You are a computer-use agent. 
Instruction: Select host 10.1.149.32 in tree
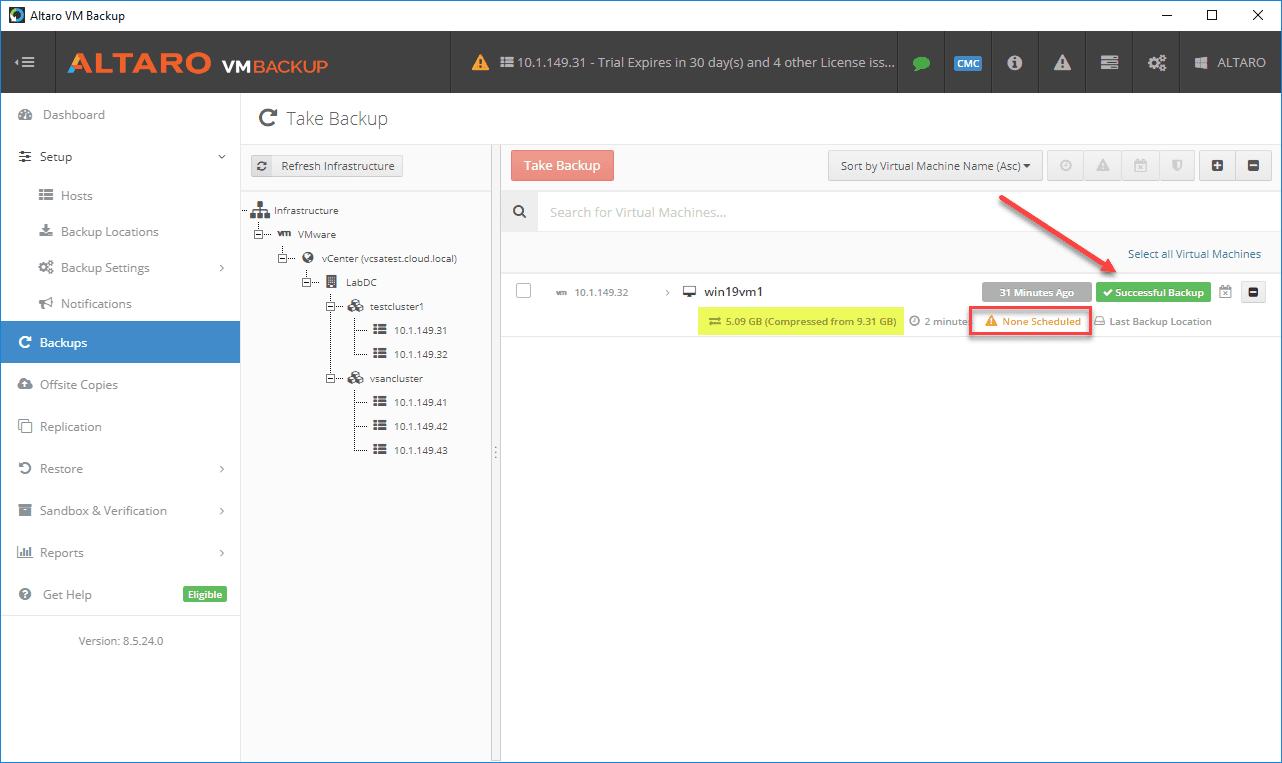420,354
